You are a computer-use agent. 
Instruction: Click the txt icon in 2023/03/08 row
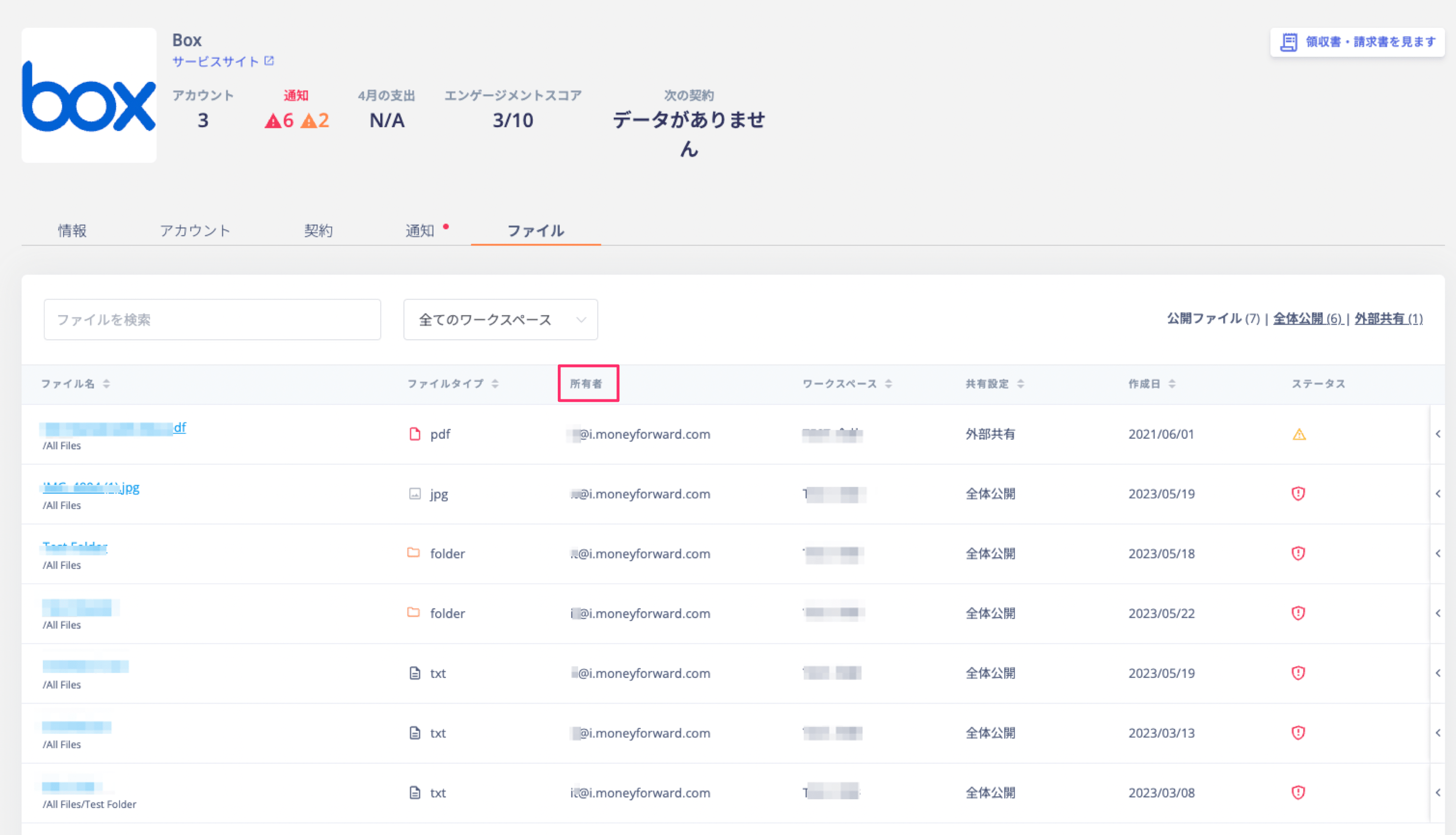(414, 793)
